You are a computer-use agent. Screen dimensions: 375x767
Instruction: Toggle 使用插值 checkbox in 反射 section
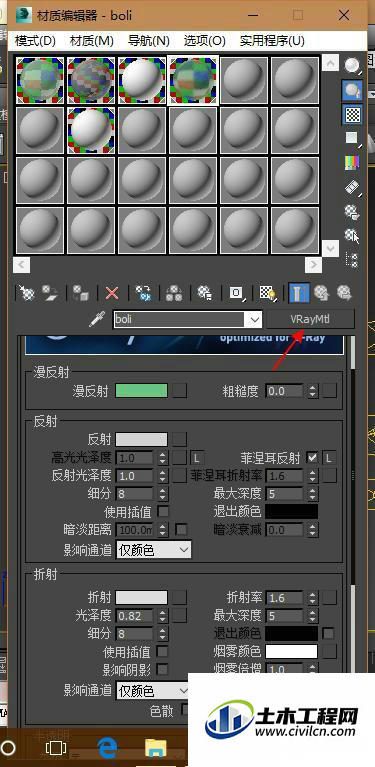[x=163, y=512]
